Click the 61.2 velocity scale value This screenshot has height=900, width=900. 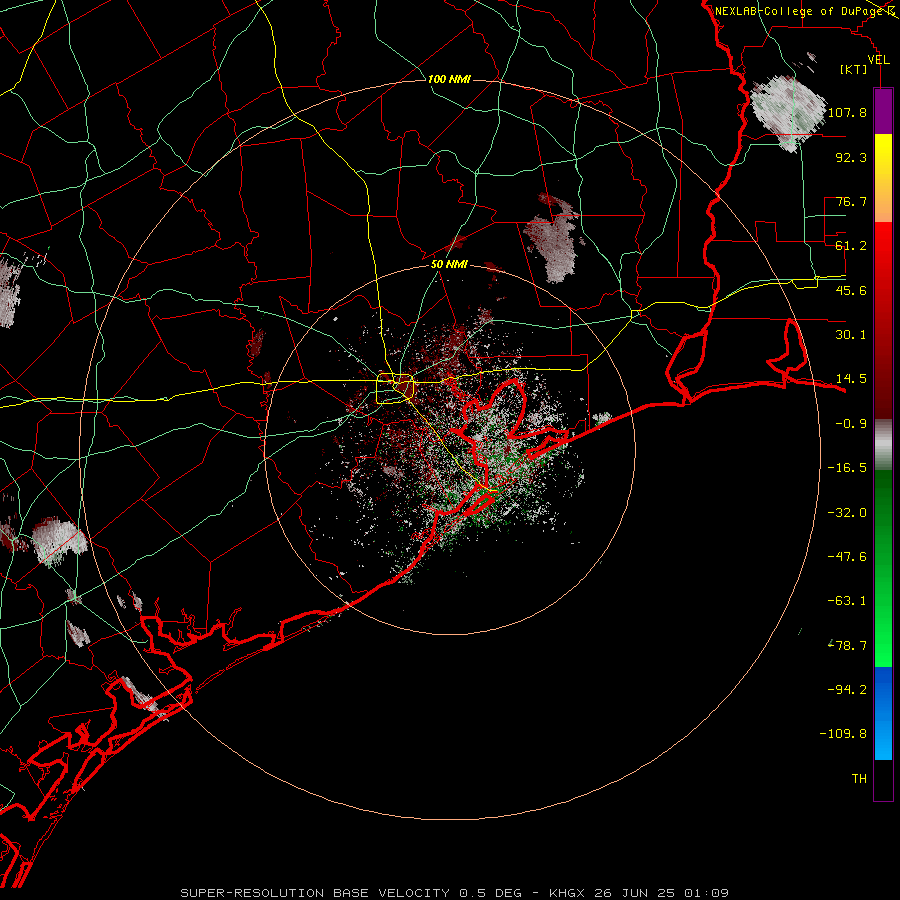pyautogui.click(x=851, y=246)
